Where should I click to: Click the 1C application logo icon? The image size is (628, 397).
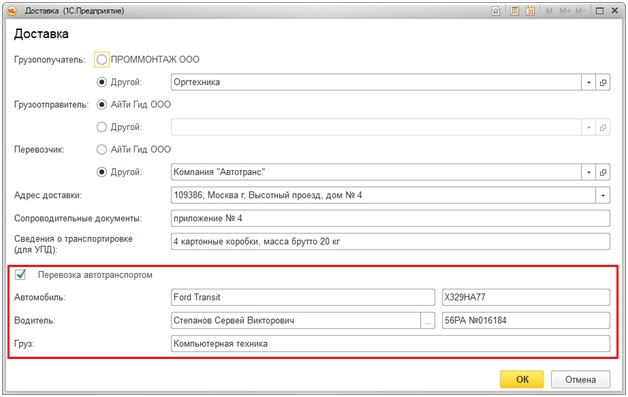click(12, 11)
